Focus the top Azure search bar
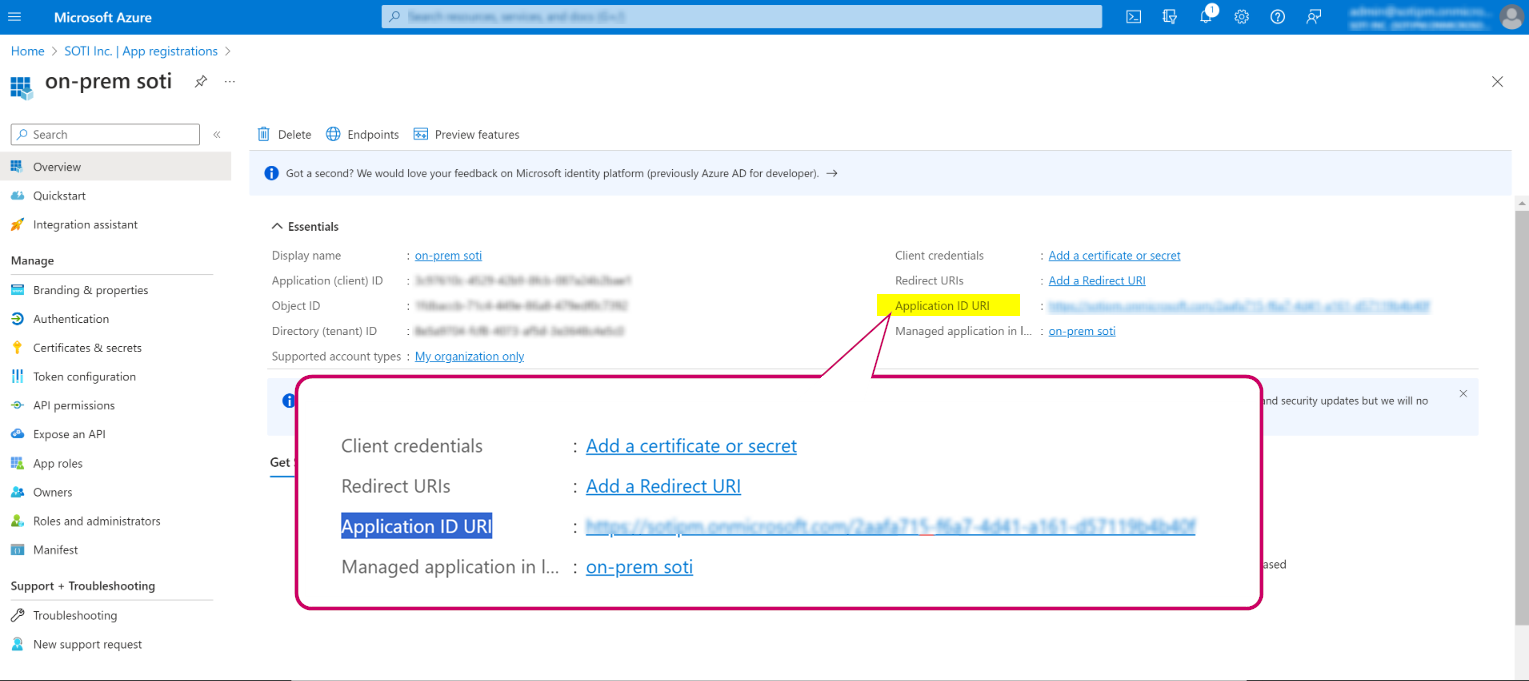Image resolution: width=1529 pixels, height=681 pixels. 741,17
